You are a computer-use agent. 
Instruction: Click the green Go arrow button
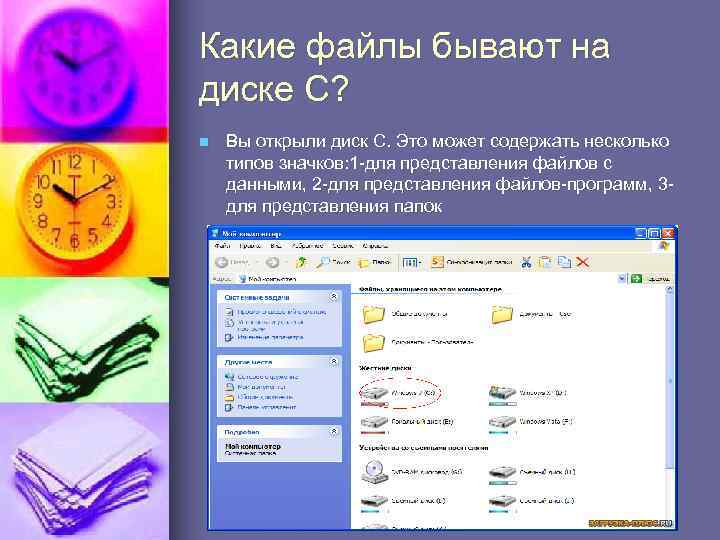click(x=636, y=278)
